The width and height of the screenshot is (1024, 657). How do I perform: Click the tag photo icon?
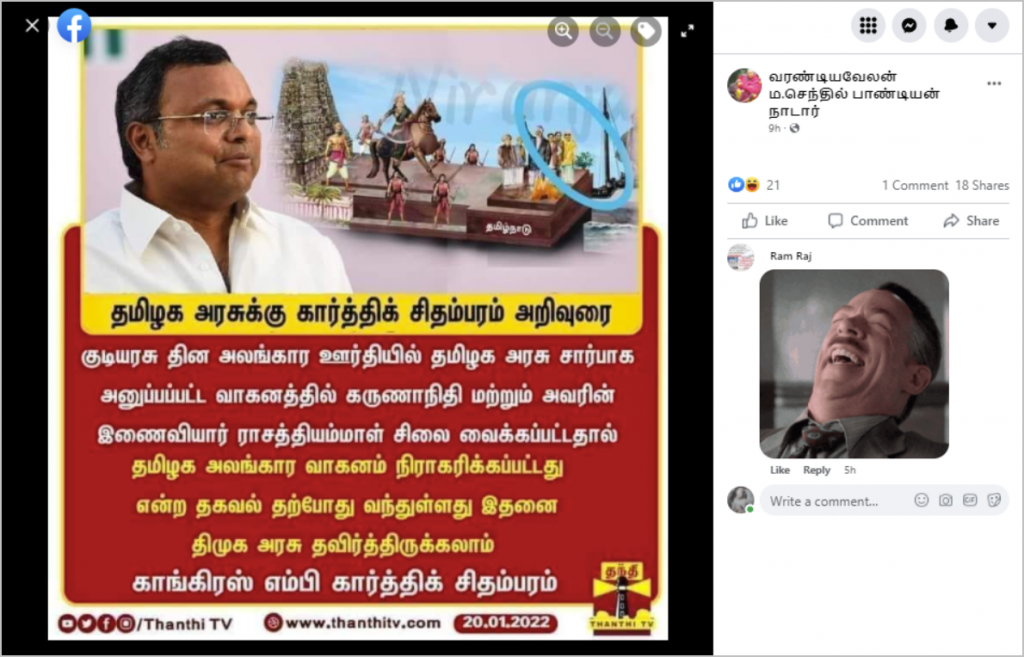(646, 31)
